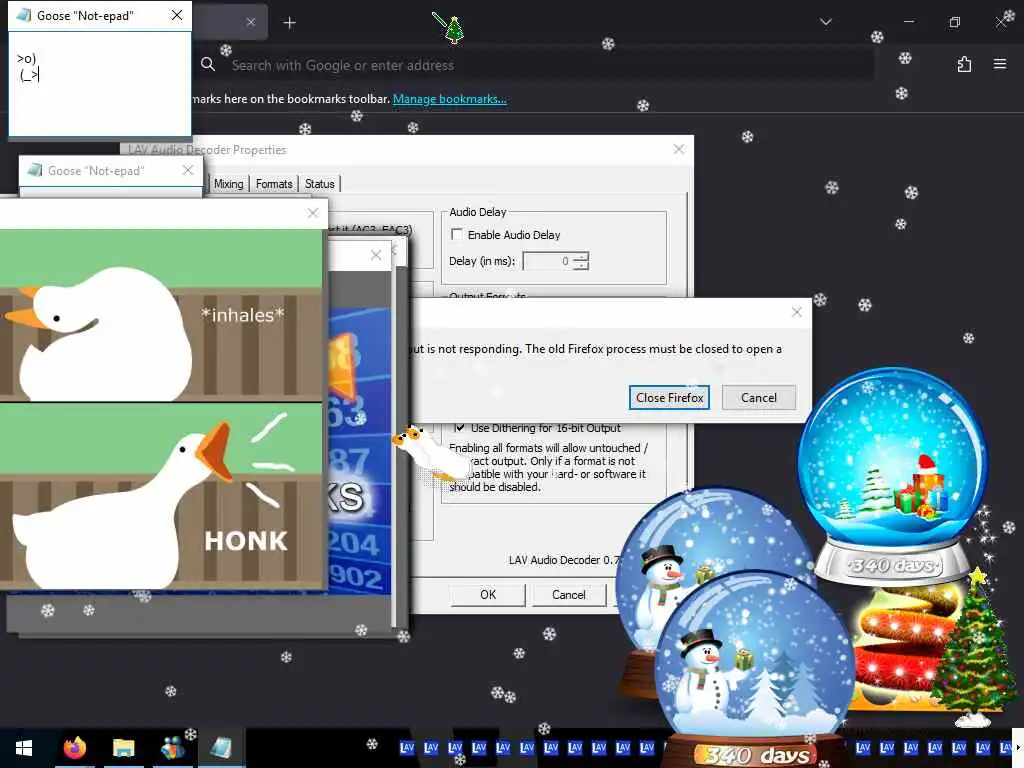
Task: Follow the Manage bookmarks link
Action: point(449,99)
